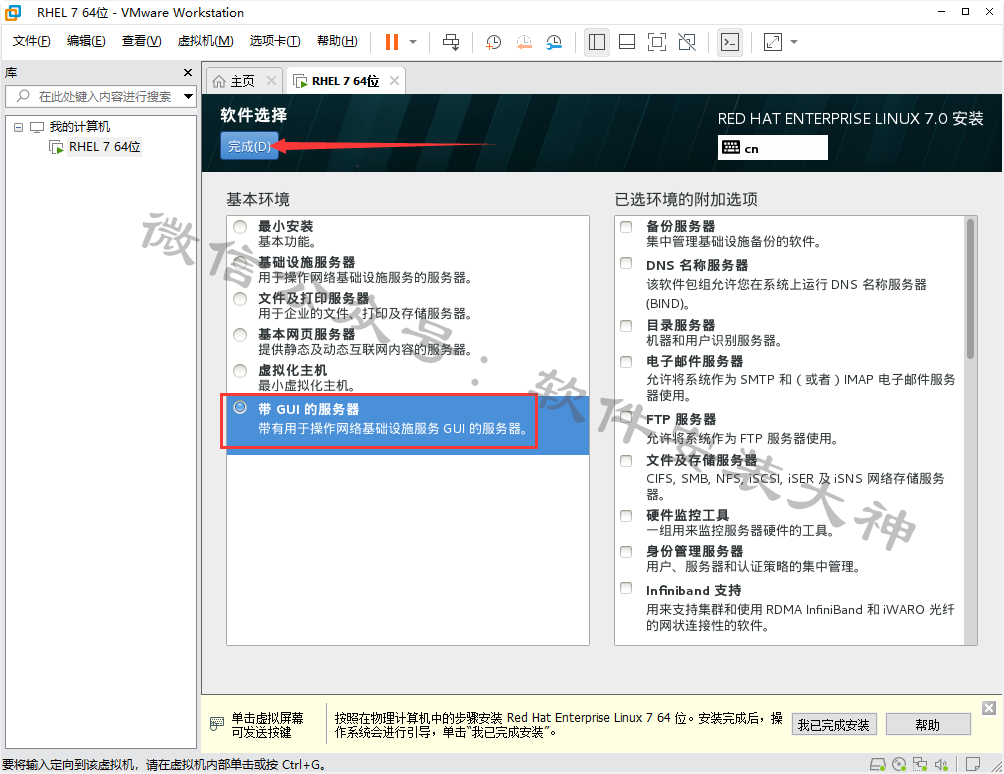
Task: Click the network adapter status icon
Action: (920, 764)
